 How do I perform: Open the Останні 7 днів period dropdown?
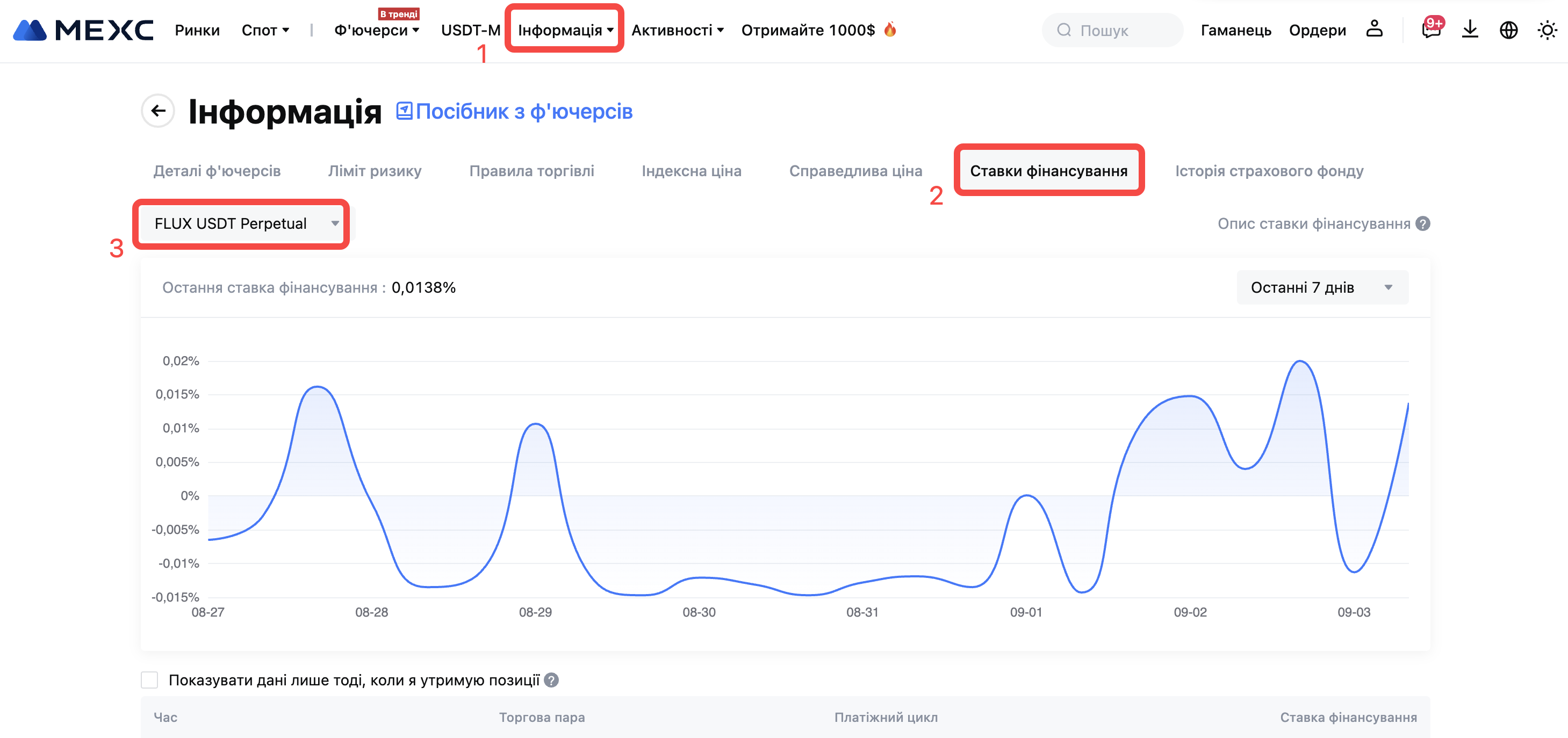[x=1321, y=287]
